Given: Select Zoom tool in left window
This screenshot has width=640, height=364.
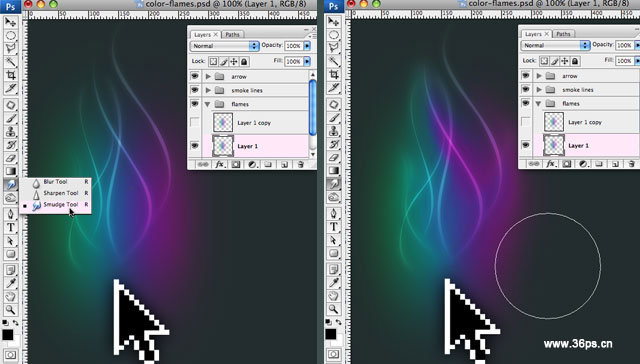Looking at the screenshot, I should click(x=11, y=310).
